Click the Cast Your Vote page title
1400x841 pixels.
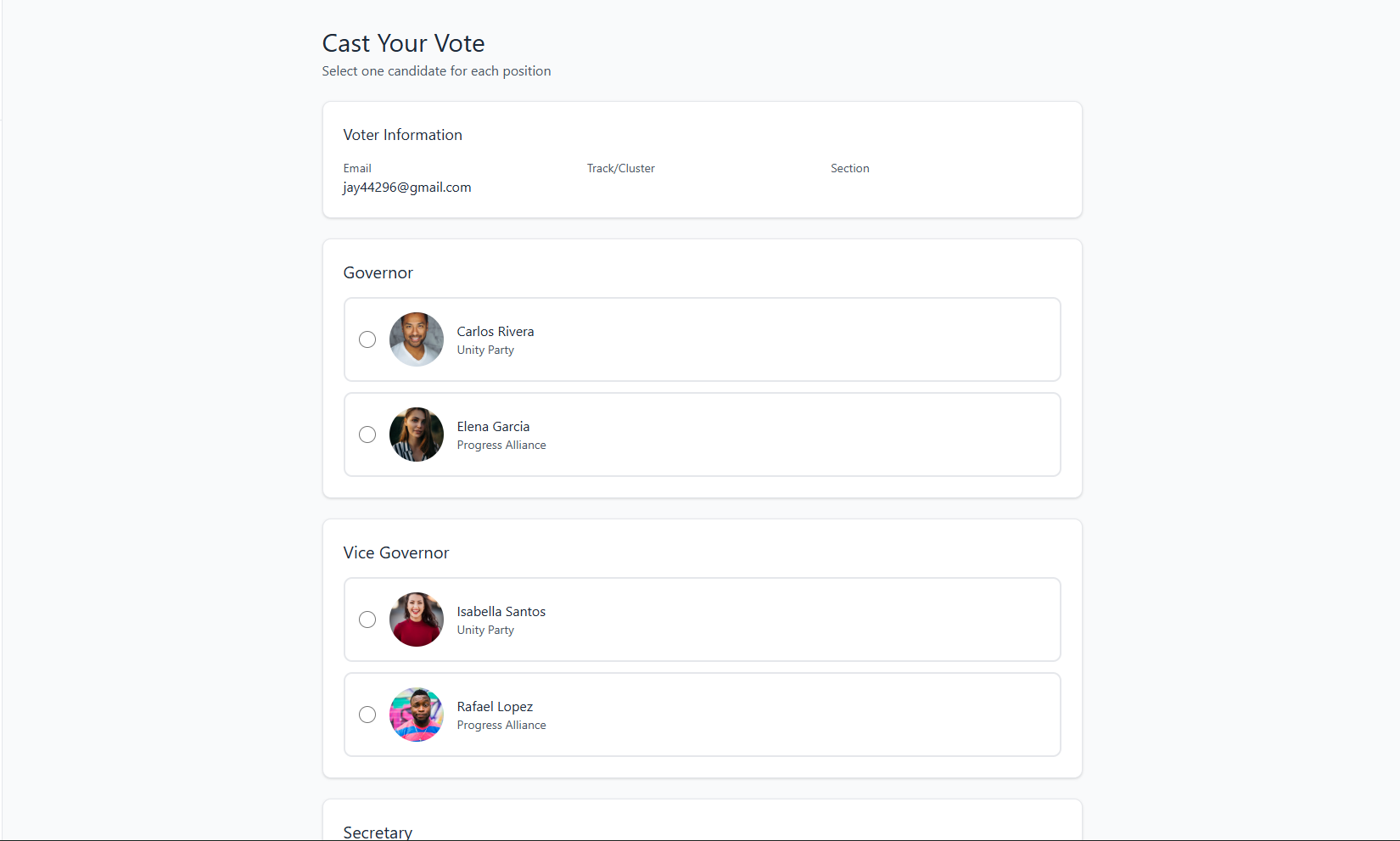coord(404,43)
